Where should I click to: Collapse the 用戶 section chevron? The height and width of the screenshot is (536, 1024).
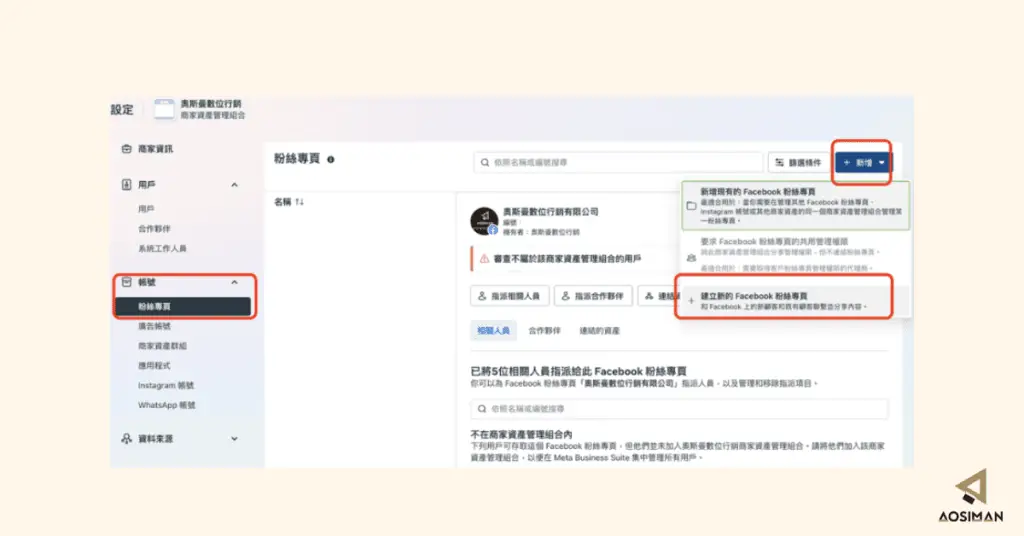click(234, 185)
